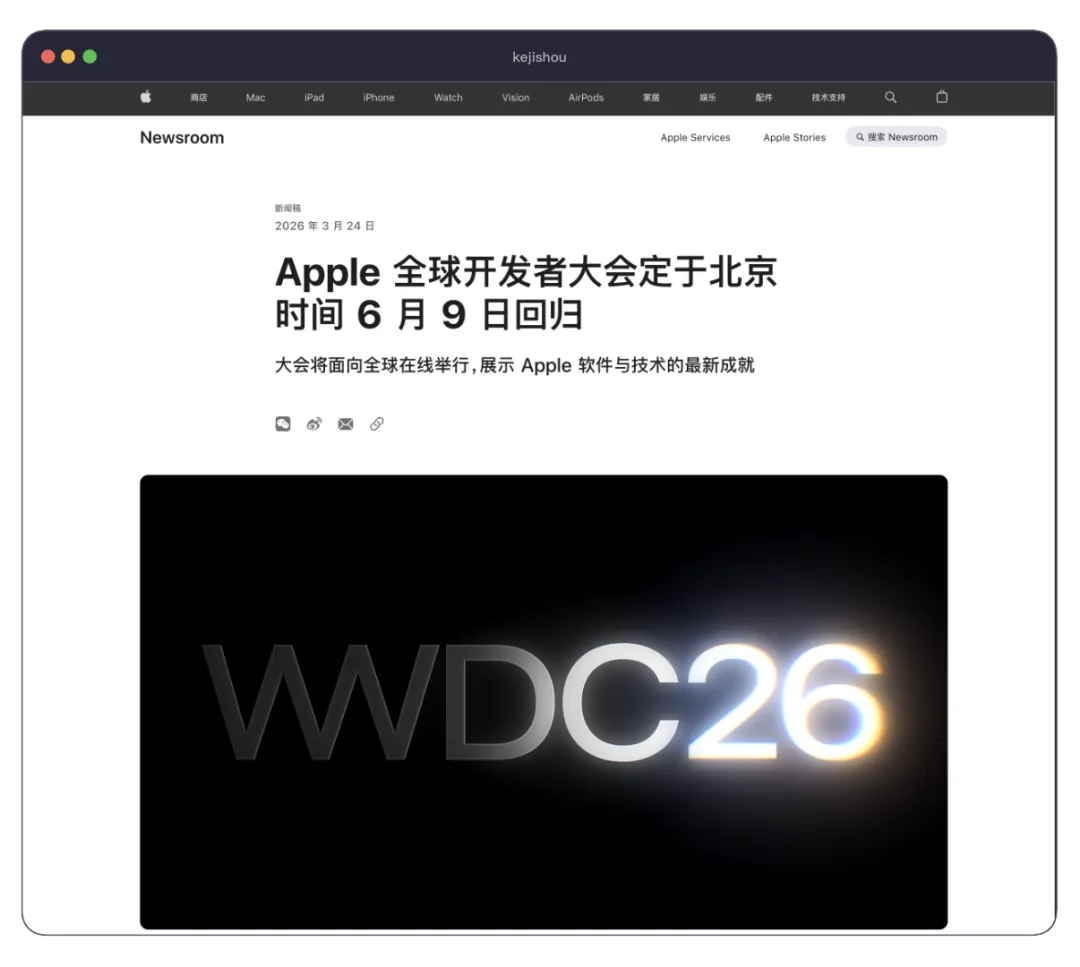Image resolution: width=1080 pixels, height=967 pixels.
Task: Open the 技术支持 menu item
Action: click(x=829, y=98)
